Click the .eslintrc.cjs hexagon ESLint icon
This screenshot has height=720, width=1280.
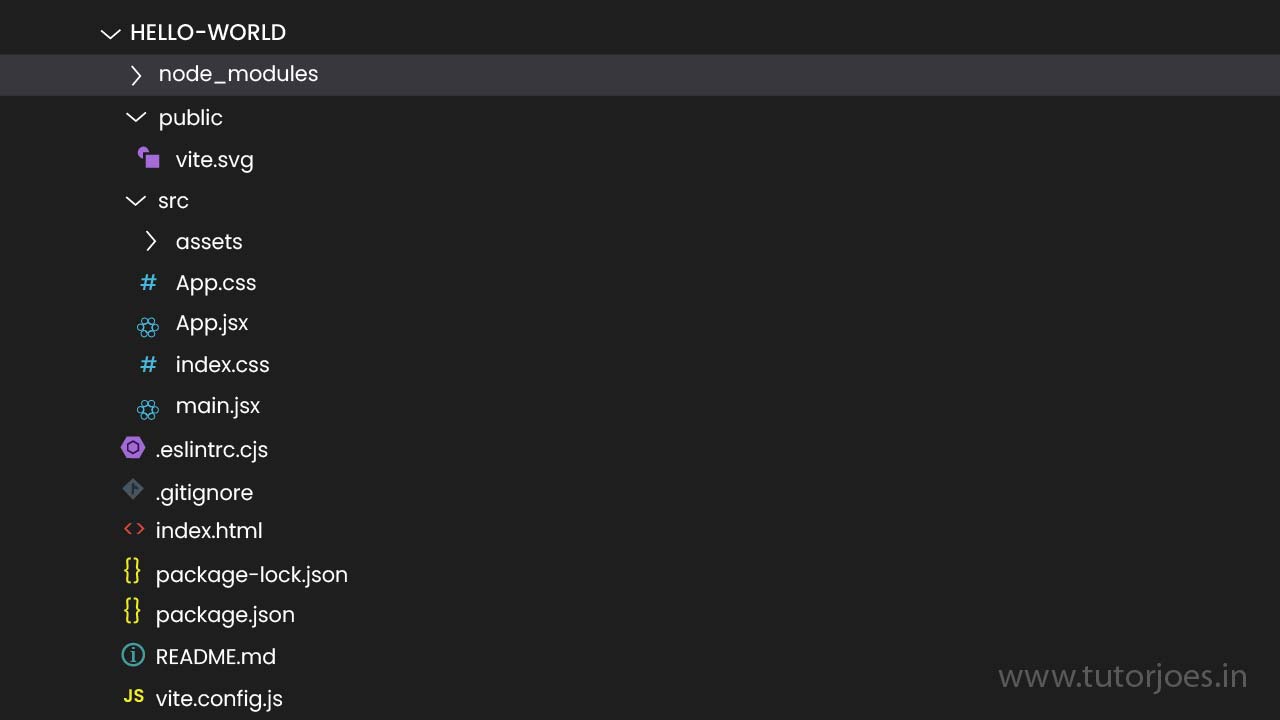coord(133,448)
